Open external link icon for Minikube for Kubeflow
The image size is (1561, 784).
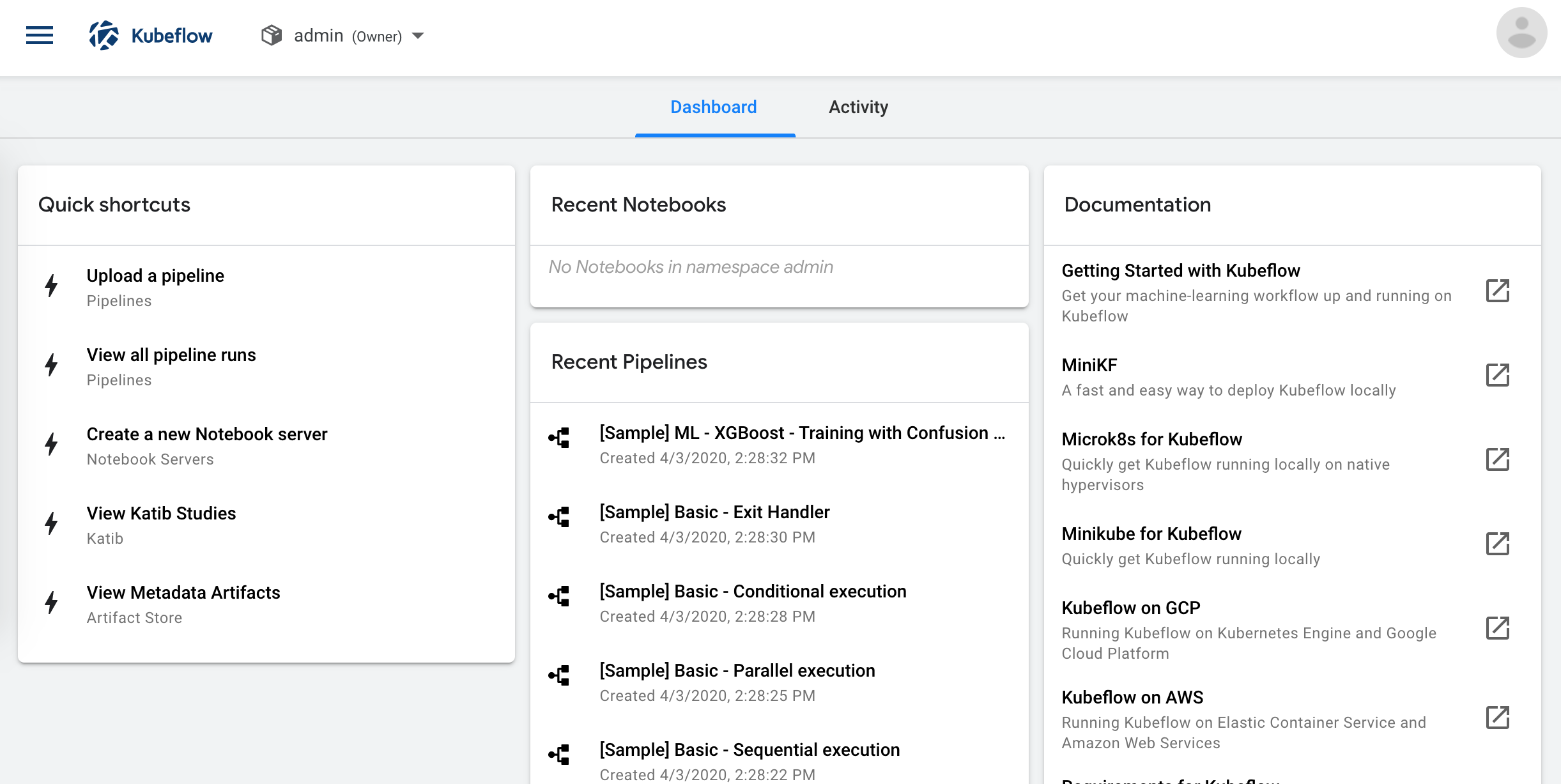coord(1497,544)
